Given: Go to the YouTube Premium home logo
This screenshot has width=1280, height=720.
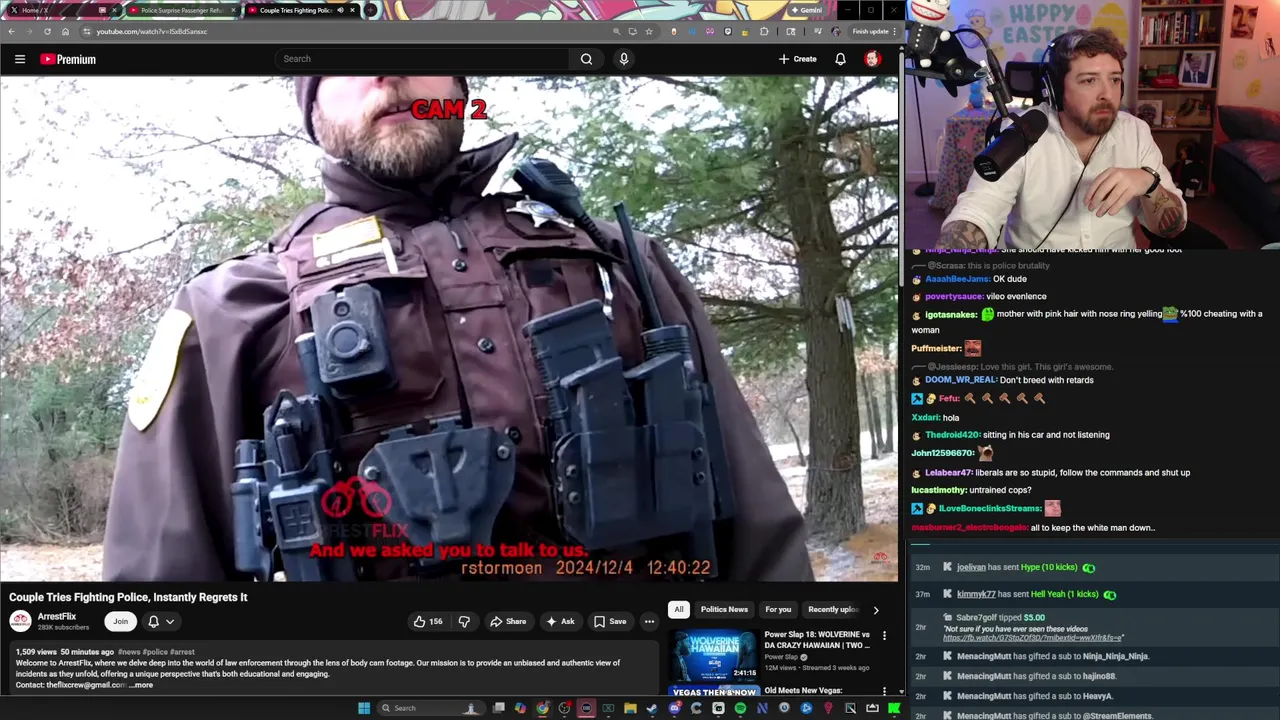Looking at the screenshot, I should coord(68,59).
